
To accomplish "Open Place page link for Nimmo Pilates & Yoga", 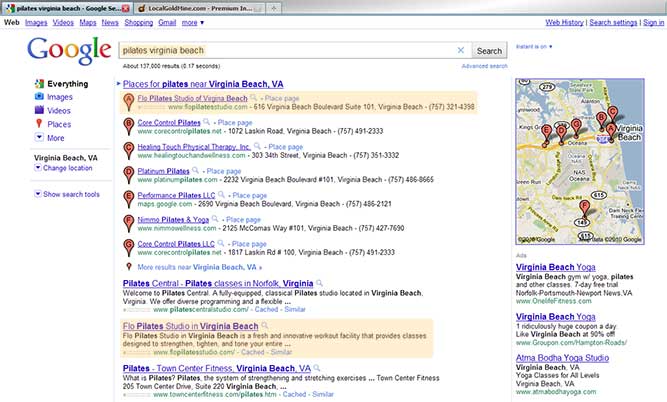I will [x=243, y=220].
